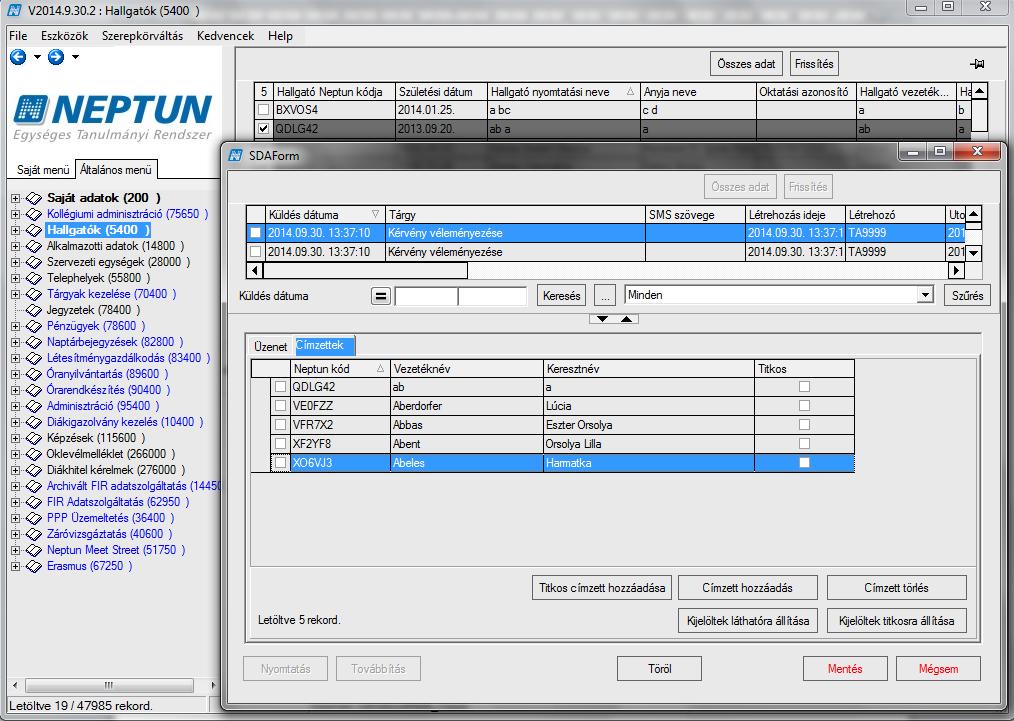The height and width of the screenshot is (721, 1014).
Task: Click the red Mentés button
Action: point(845,669)
